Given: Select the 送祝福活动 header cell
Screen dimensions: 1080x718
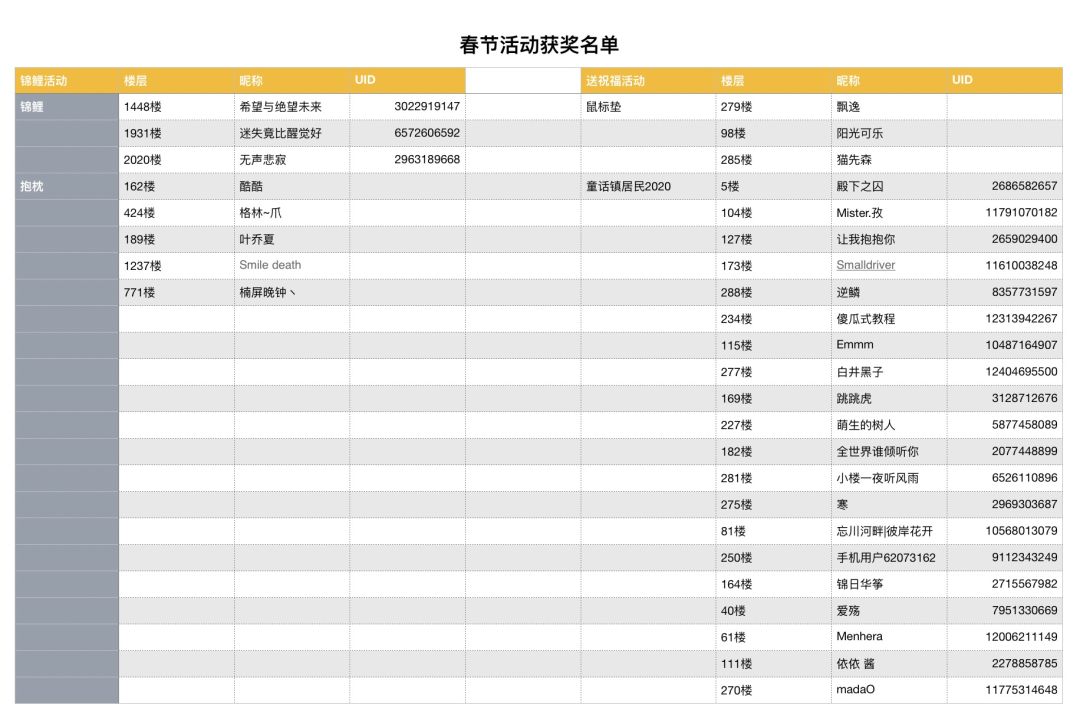Looking at the screenshot, I should (648, 80).
